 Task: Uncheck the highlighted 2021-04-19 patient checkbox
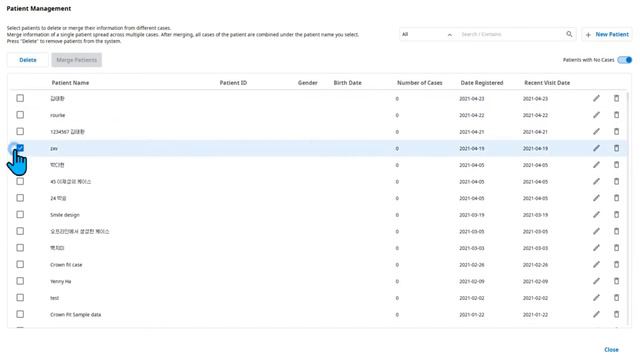click(20, 148)
